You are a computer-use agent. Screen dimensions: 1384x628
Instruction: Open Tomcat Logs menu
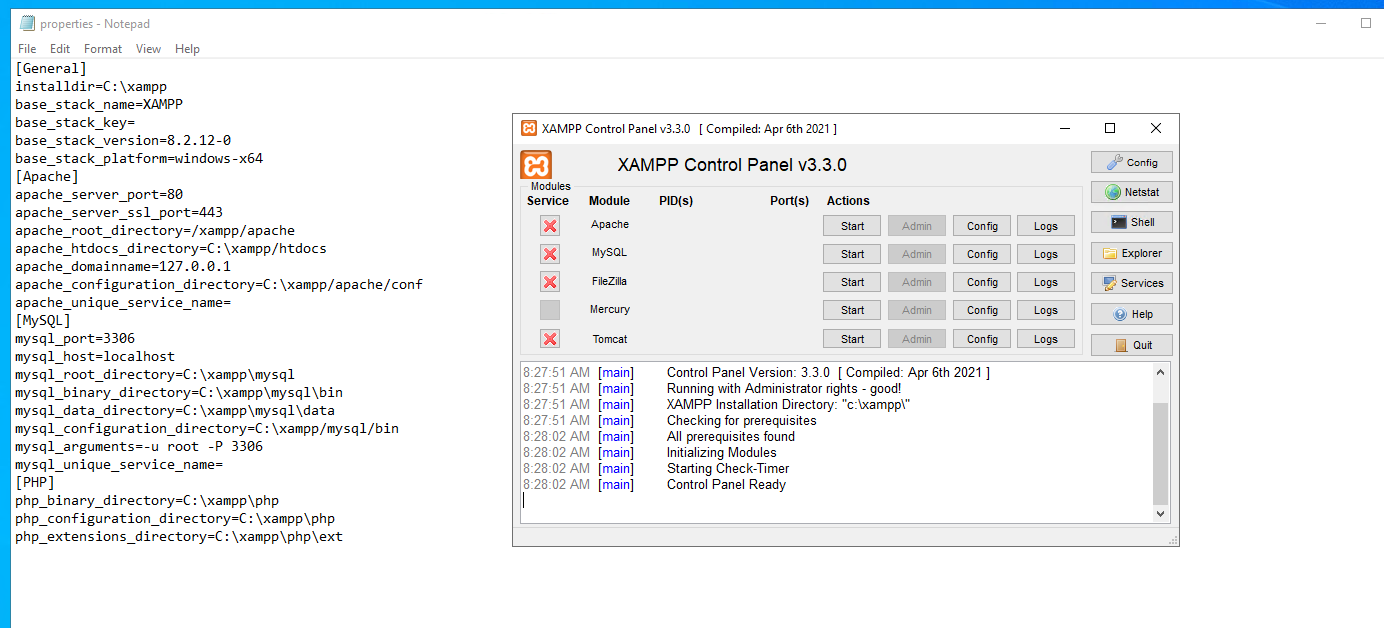point(1046,339)
